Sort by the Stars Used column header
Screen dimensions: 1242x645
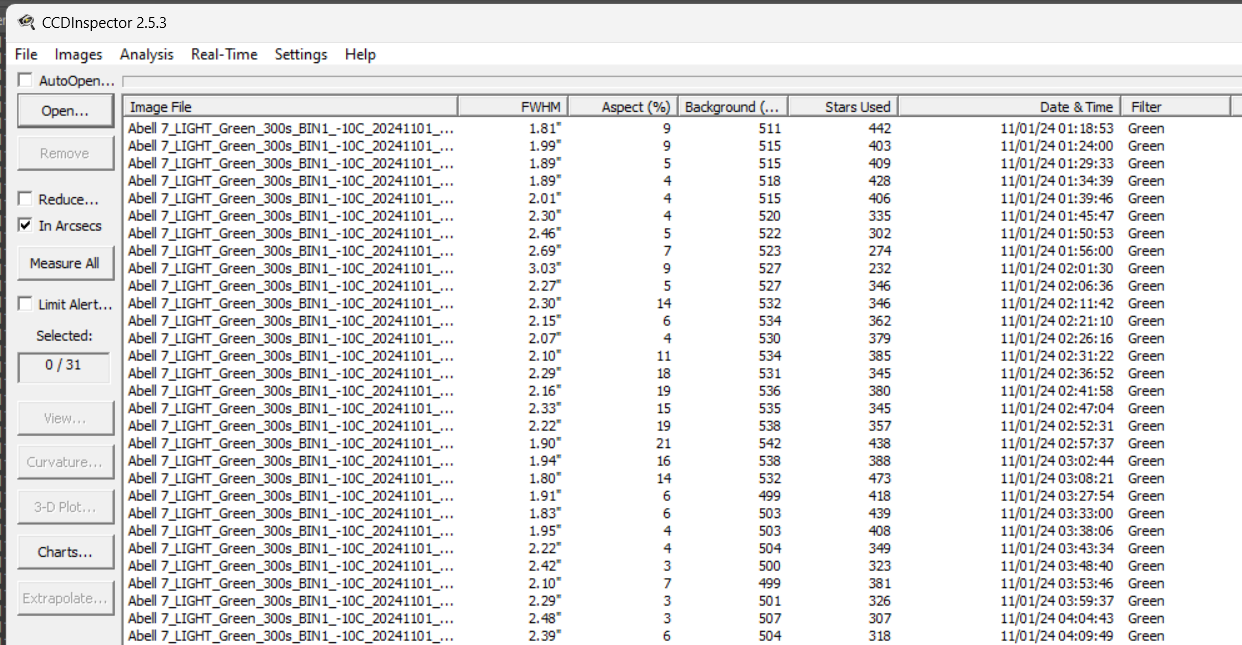pos(843,106)
